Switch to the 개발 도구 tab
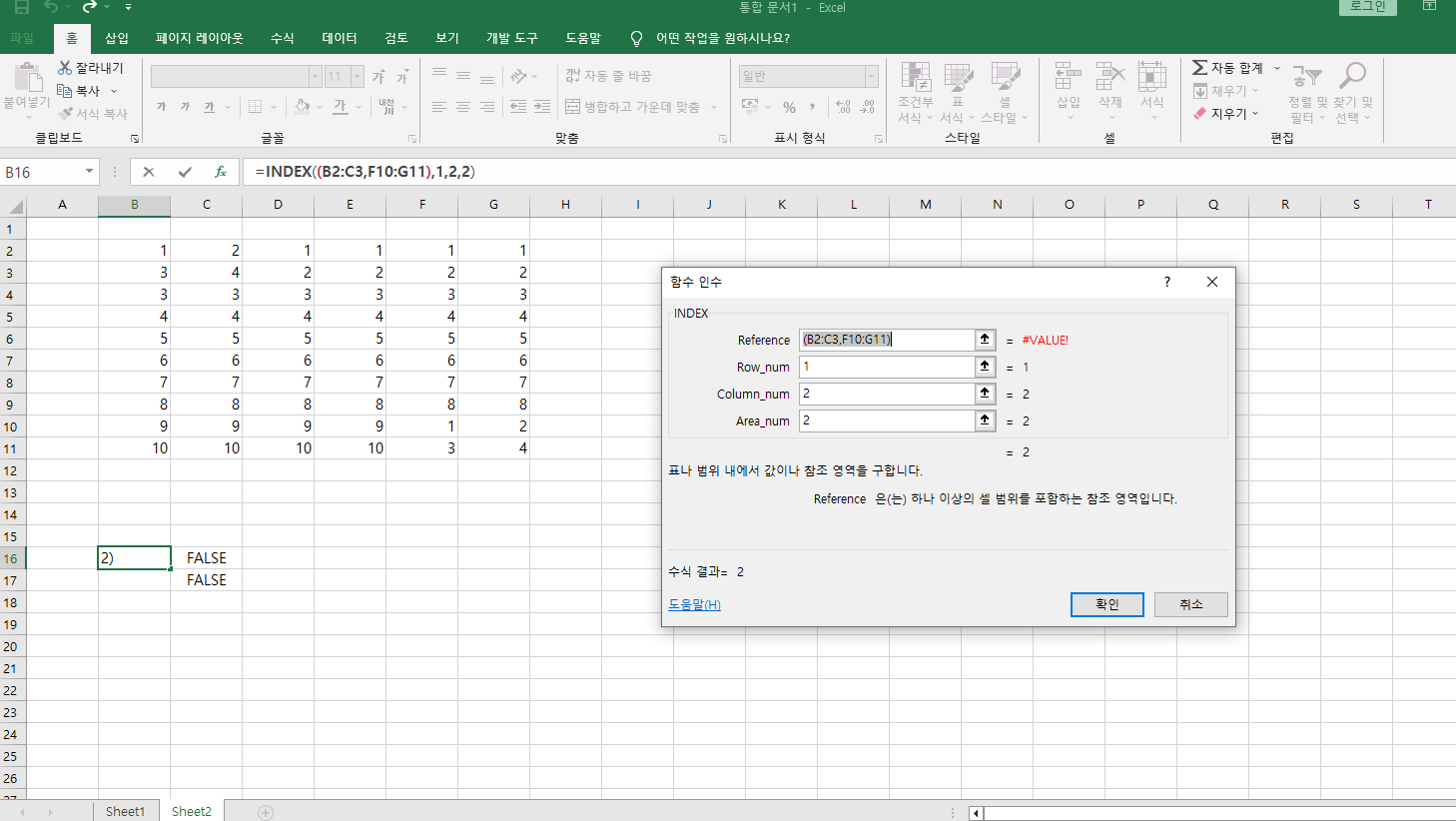 pyautogui.click(x=512, y=38)
